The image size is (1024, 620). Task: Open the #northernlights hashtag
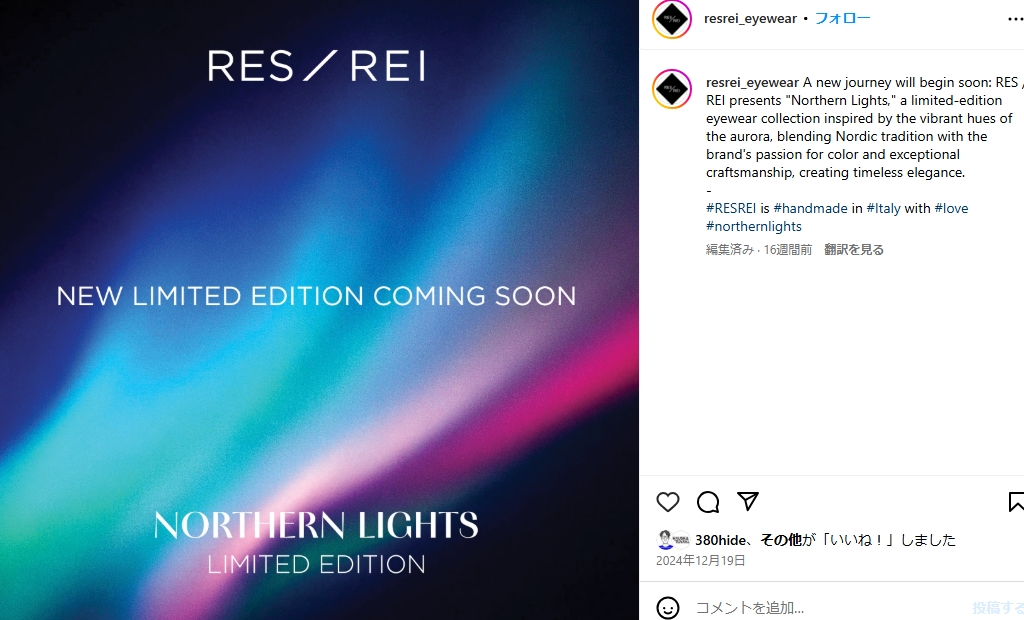click(754, 227)
